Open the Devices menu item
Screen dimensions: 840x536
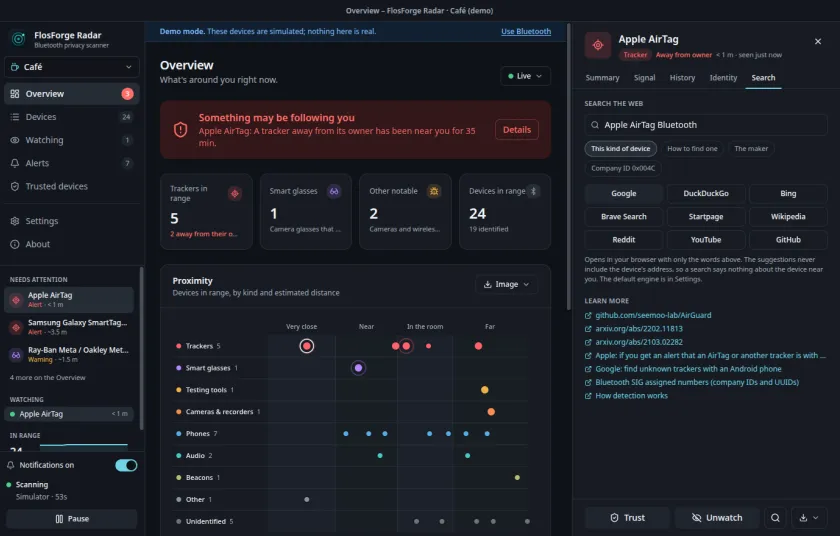click(71, 117)
